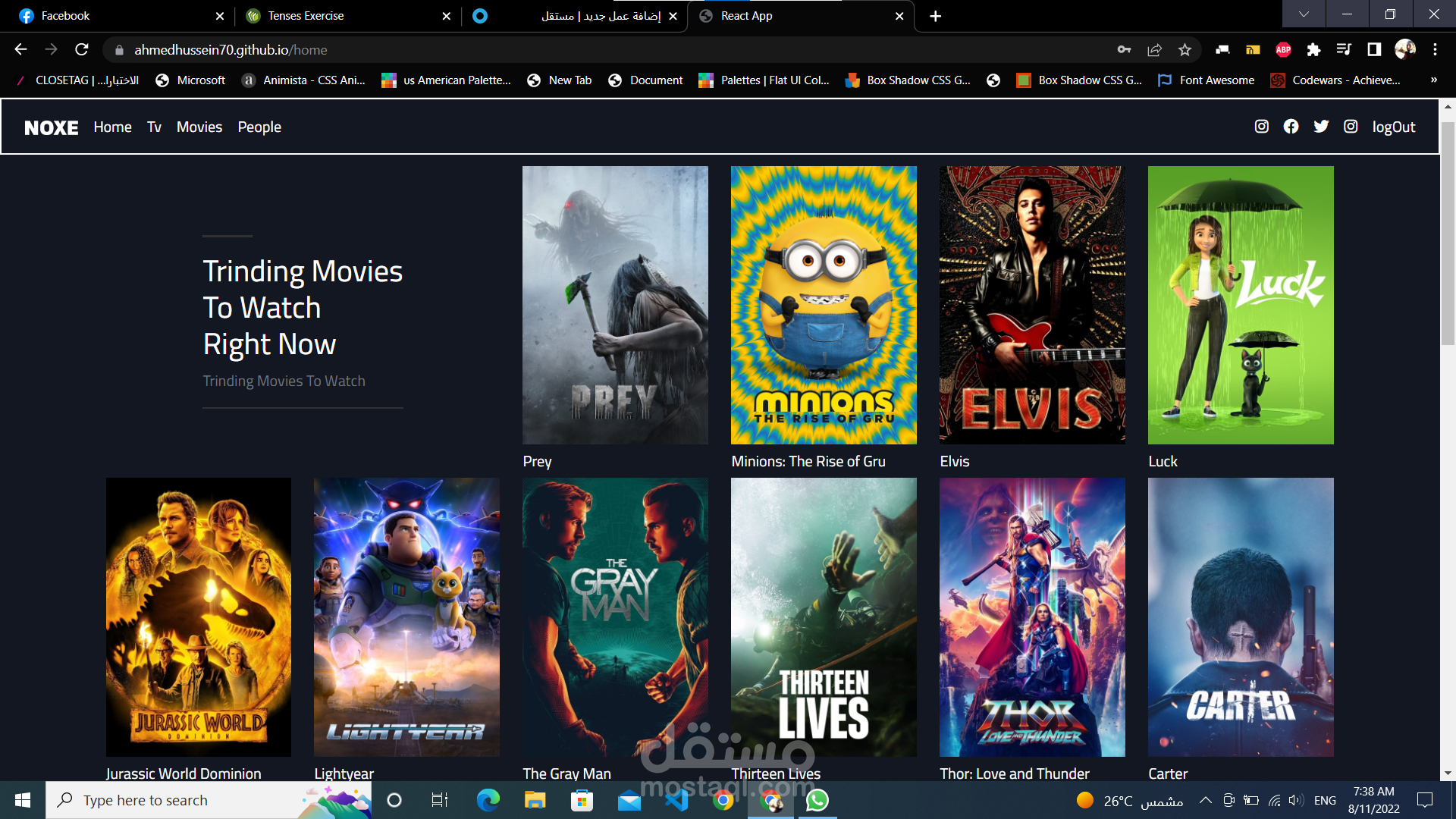Viewport: 1456px width, 819px height.
Task: Click the Twitter icon in the site header
Action: click(1321, 127)
